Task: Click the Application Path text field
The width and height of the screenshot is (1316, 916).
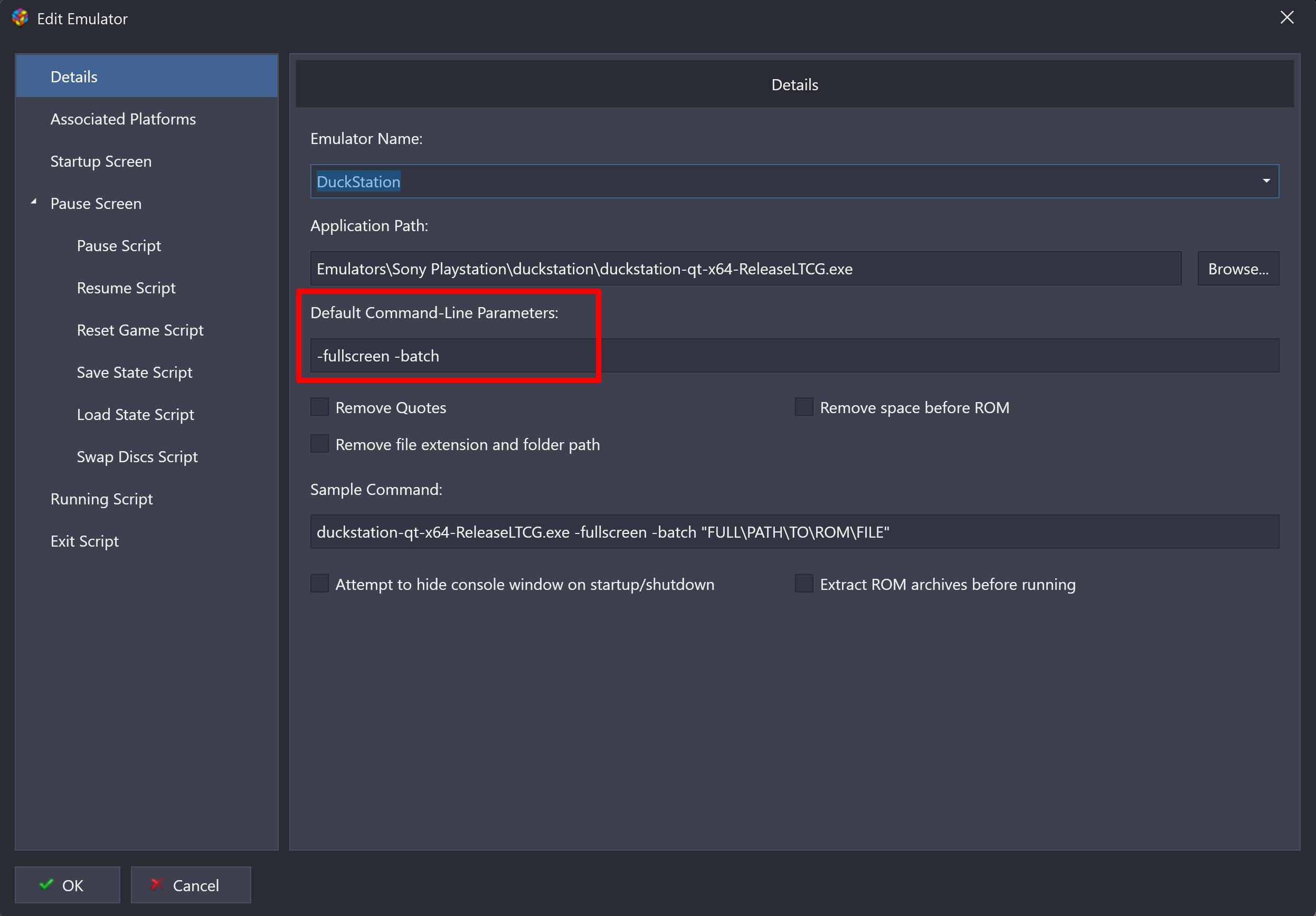Action: pyautogui.click(x=746, y=269)
